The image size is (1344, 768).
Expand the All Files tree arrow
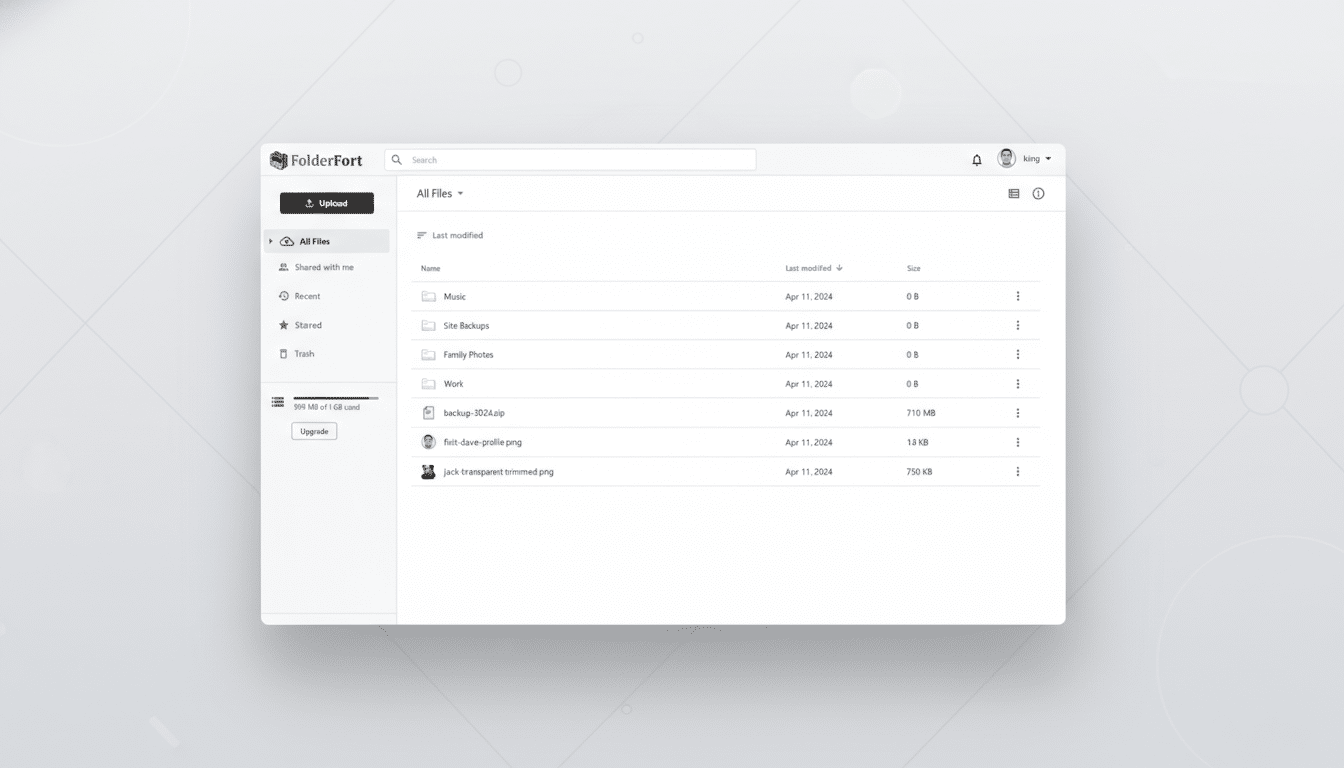pyautogui.click(x=270, y=241)
